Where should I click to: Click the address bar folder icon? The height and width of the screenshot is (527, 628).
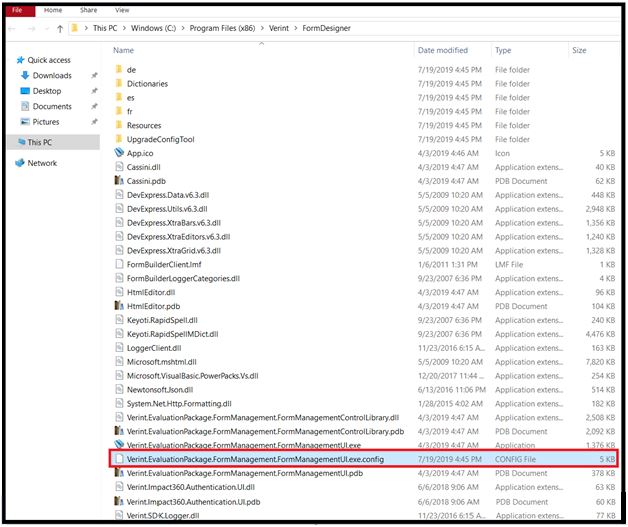[74, 28]
